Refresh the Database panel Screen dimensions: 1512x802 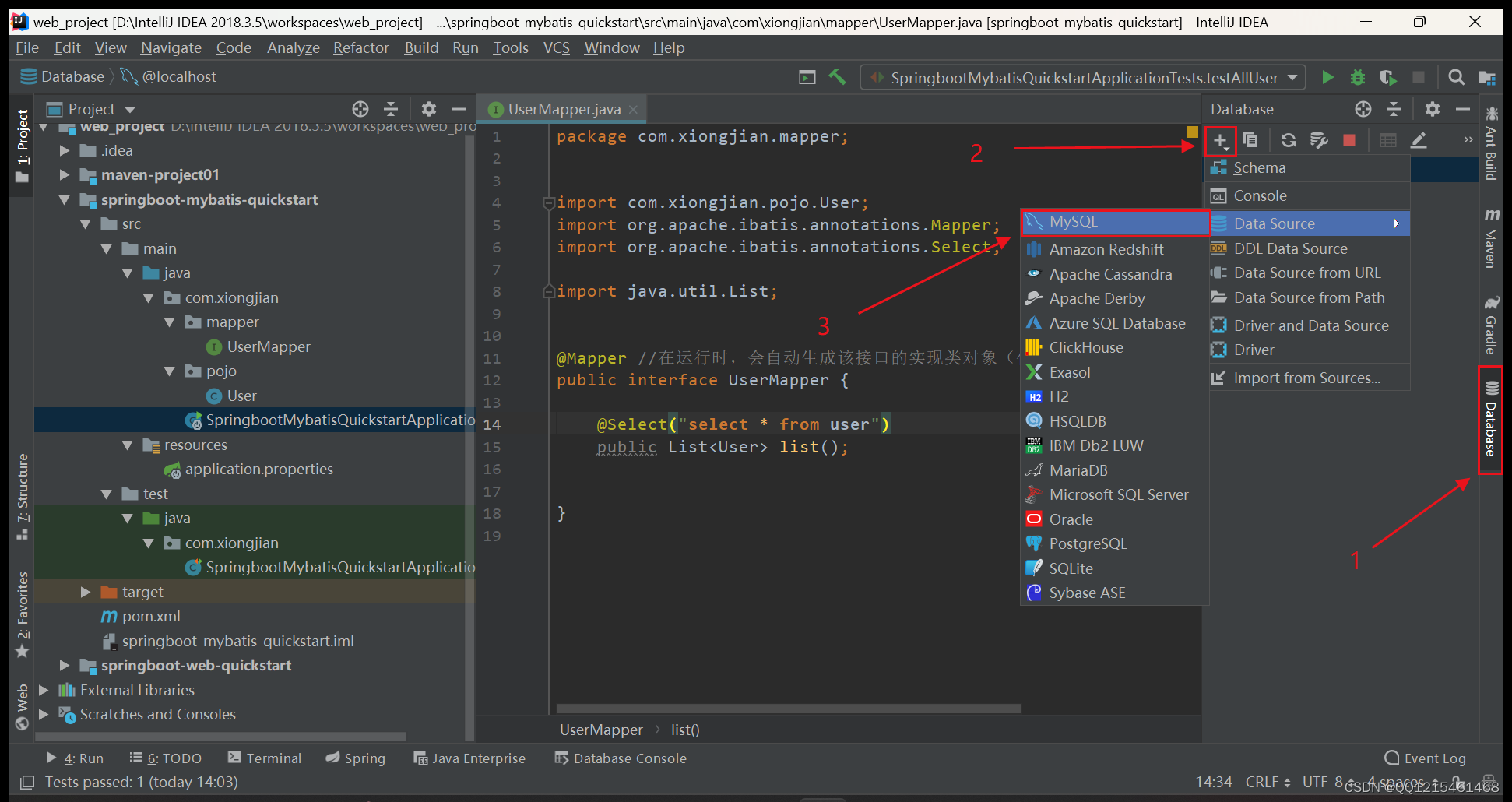click(x=1288, y=140)
